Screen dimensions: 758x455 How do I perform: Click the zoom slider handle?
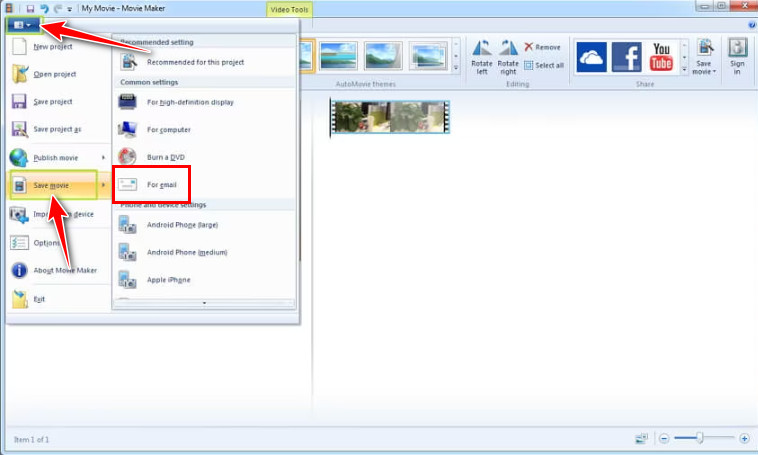701,438
